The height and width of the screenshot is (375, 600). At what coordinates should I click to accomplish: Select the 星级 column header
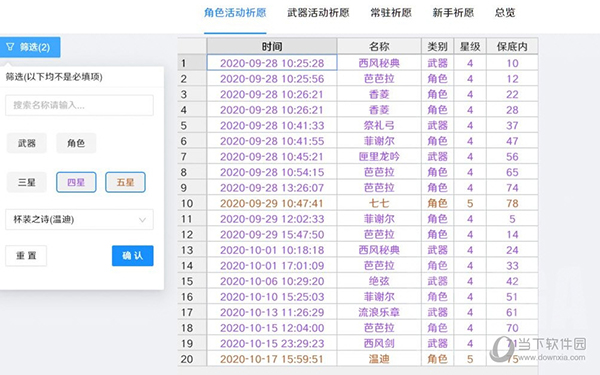click(470, 46)
